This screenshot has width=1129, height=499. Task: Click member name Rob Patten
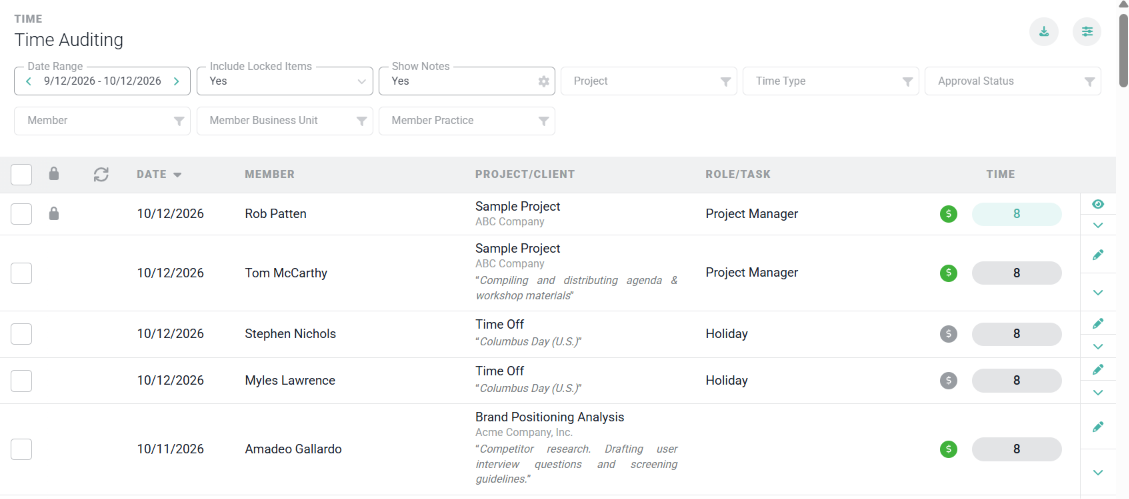click(276, 214)
